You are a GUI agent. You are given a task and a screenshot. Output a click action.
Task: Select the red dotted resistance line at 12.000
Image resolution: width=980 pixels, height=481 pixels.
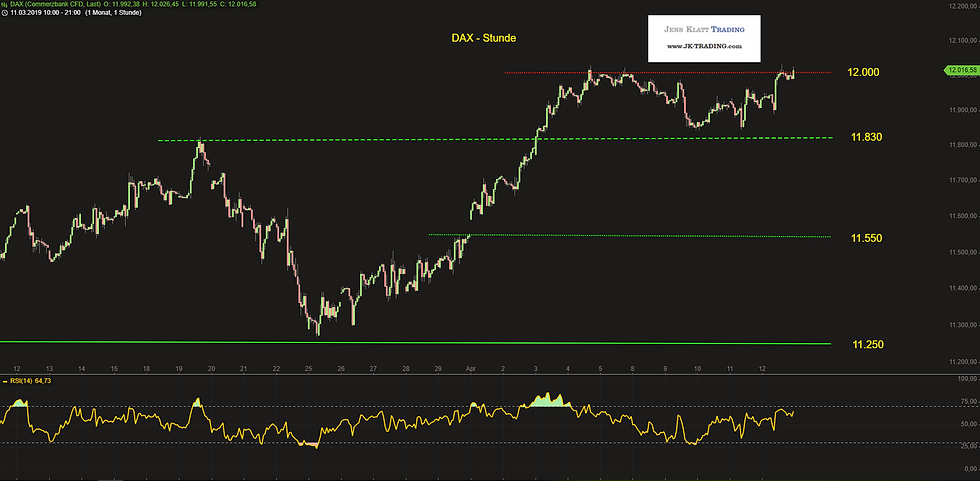tap(668, 72)
